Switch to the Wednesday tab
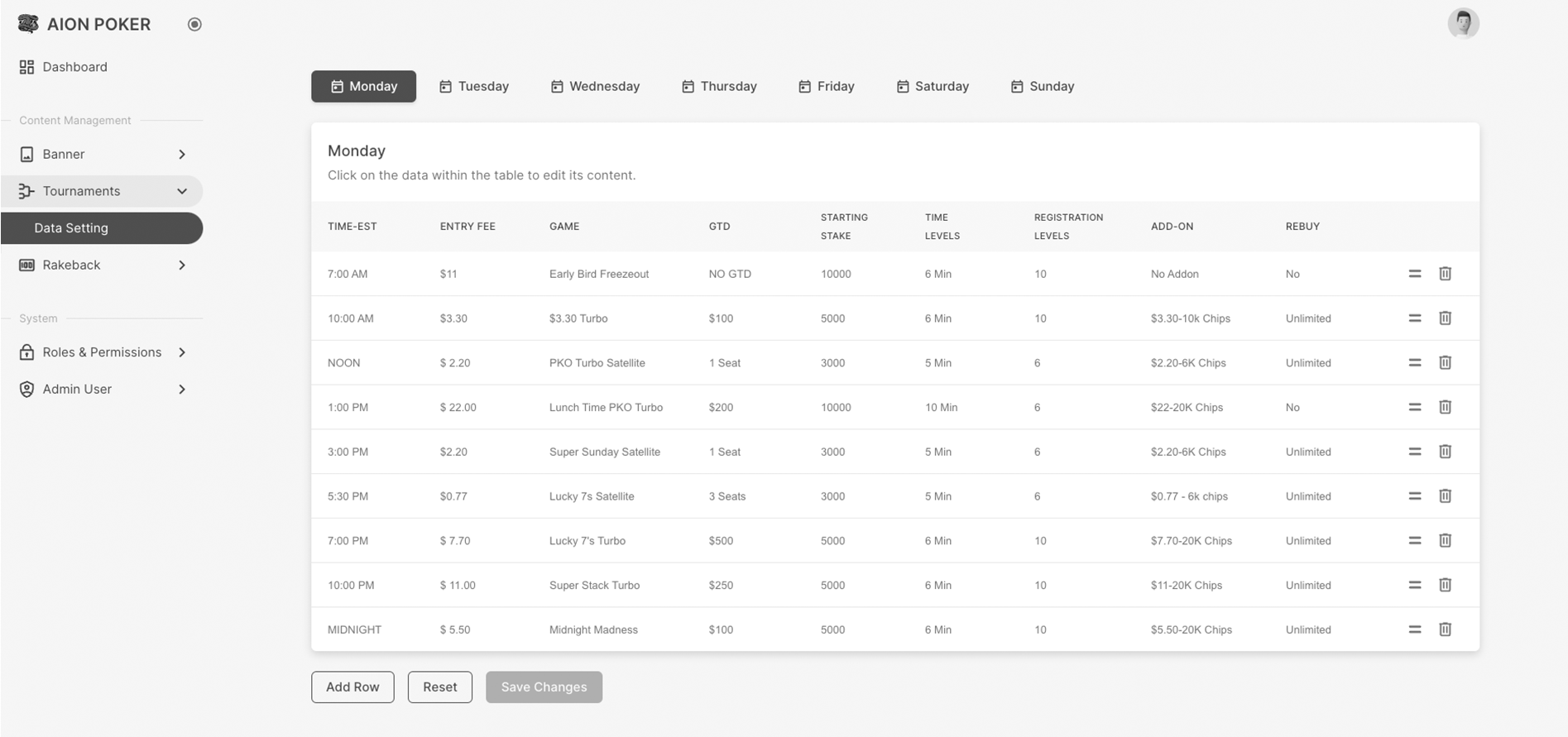 (595, 86)
